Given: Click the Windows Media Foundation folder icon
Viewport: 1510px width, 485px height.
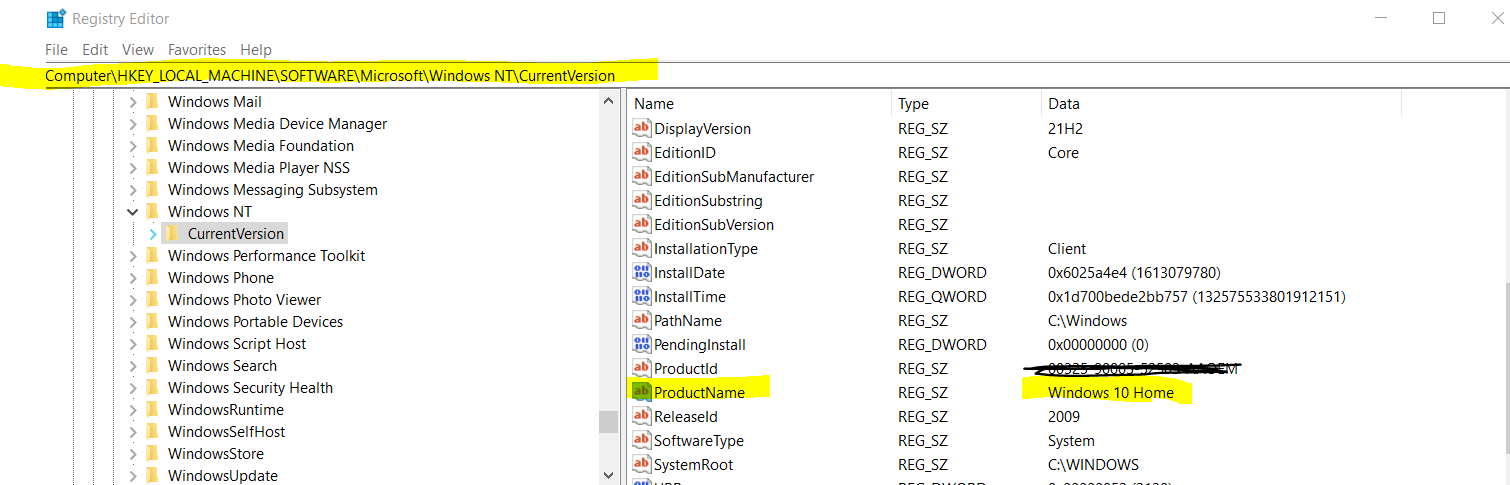Looking at the screenshot, I should pyautogui.click(x=152, y=145).
